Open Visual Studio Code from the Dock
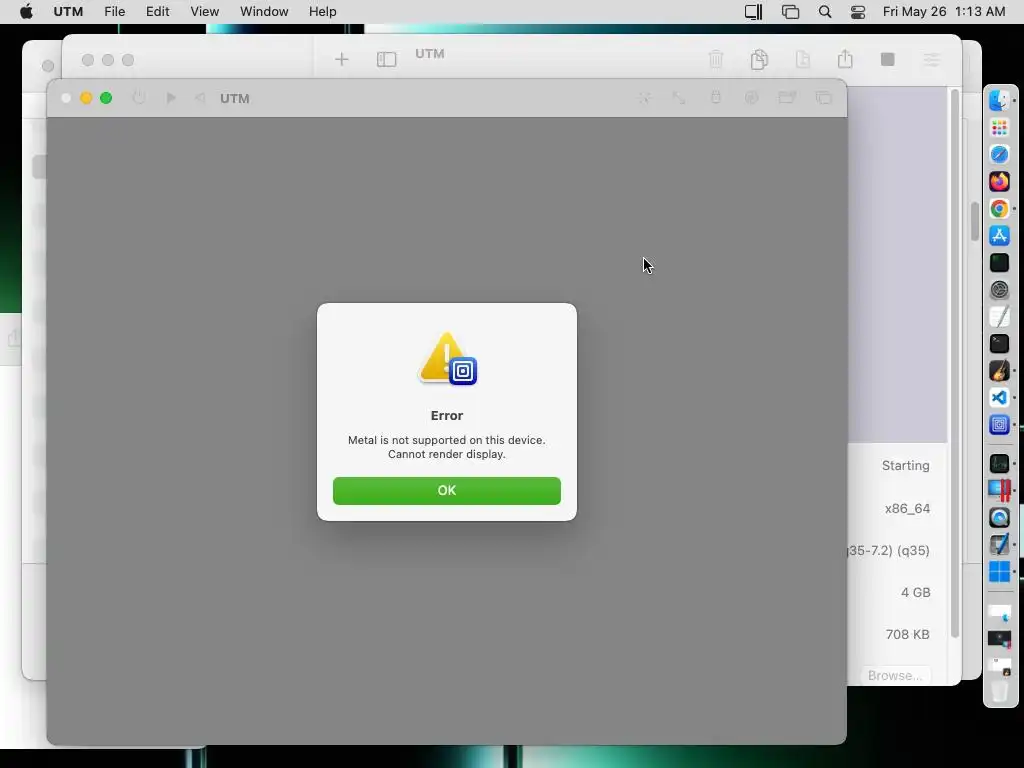 999,397
